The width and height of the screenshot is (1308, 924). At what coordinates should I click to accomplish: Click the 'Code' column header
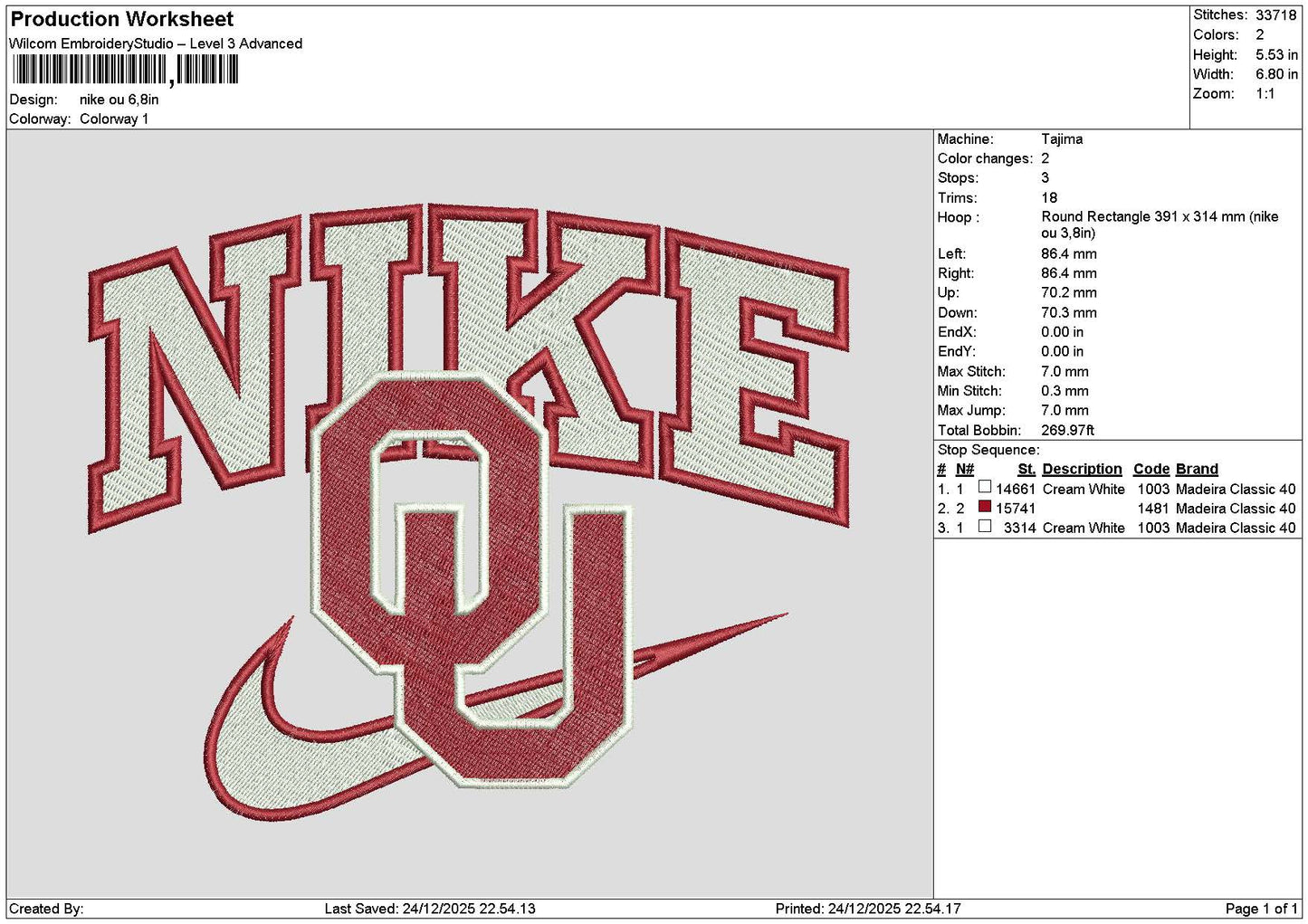coord(1151,469)
